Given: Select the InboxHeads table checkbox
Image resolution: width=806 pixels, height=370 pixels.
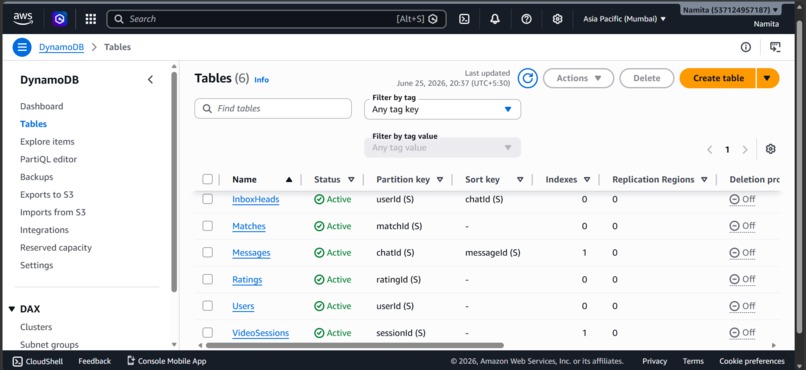Looking at the screenshot, I should point(207,199).
